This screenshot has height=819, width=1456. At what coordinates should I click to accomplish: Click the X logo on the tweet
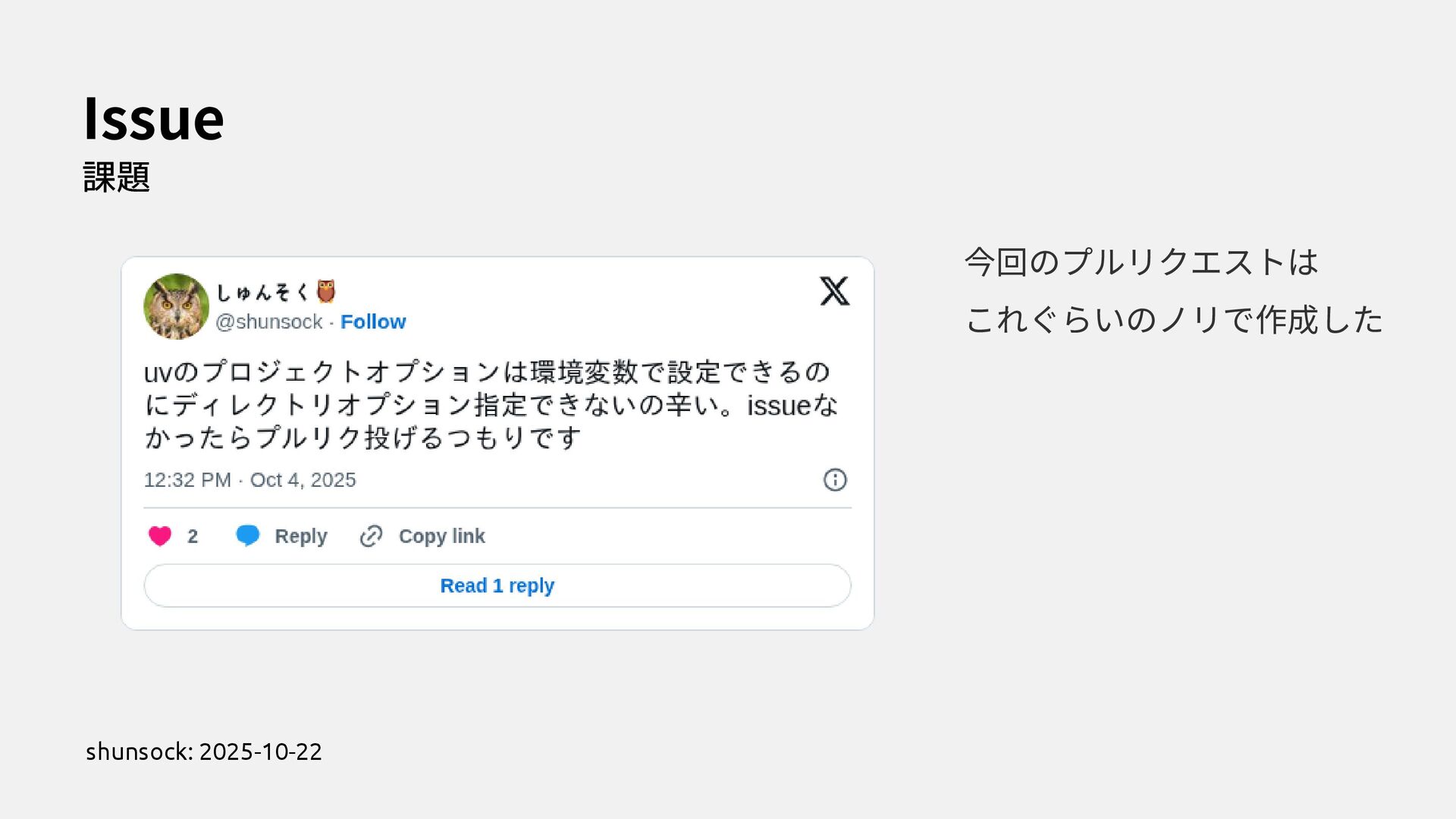(x=834, y=291)
